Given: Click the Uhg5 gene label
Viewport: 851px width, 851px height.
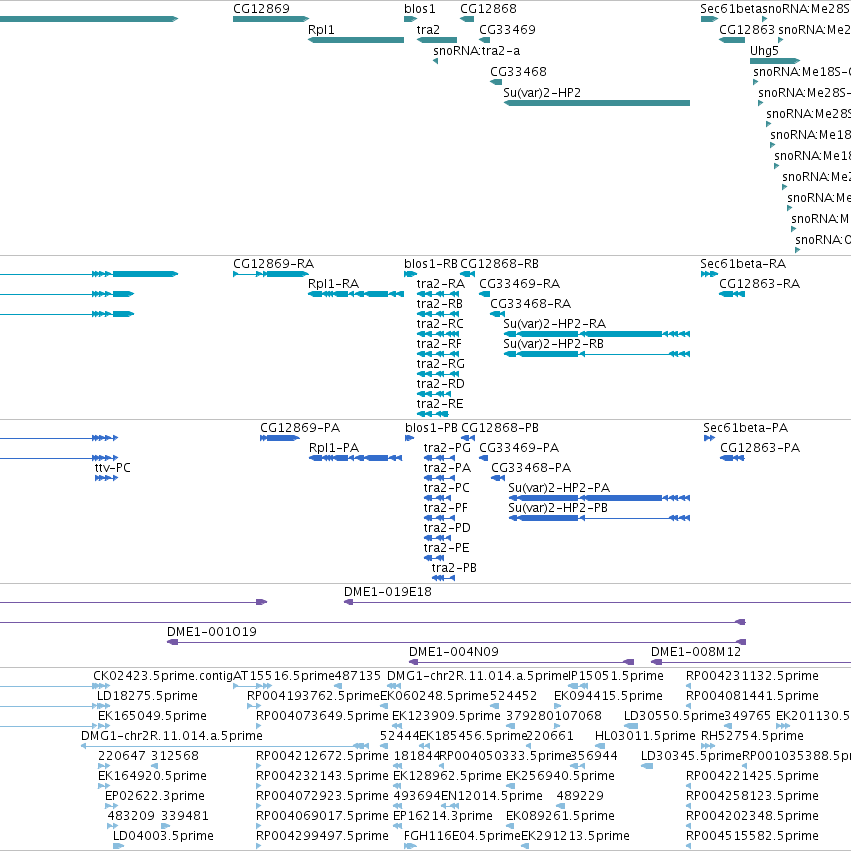Looking at the screenshot, I should click(764, 50).
